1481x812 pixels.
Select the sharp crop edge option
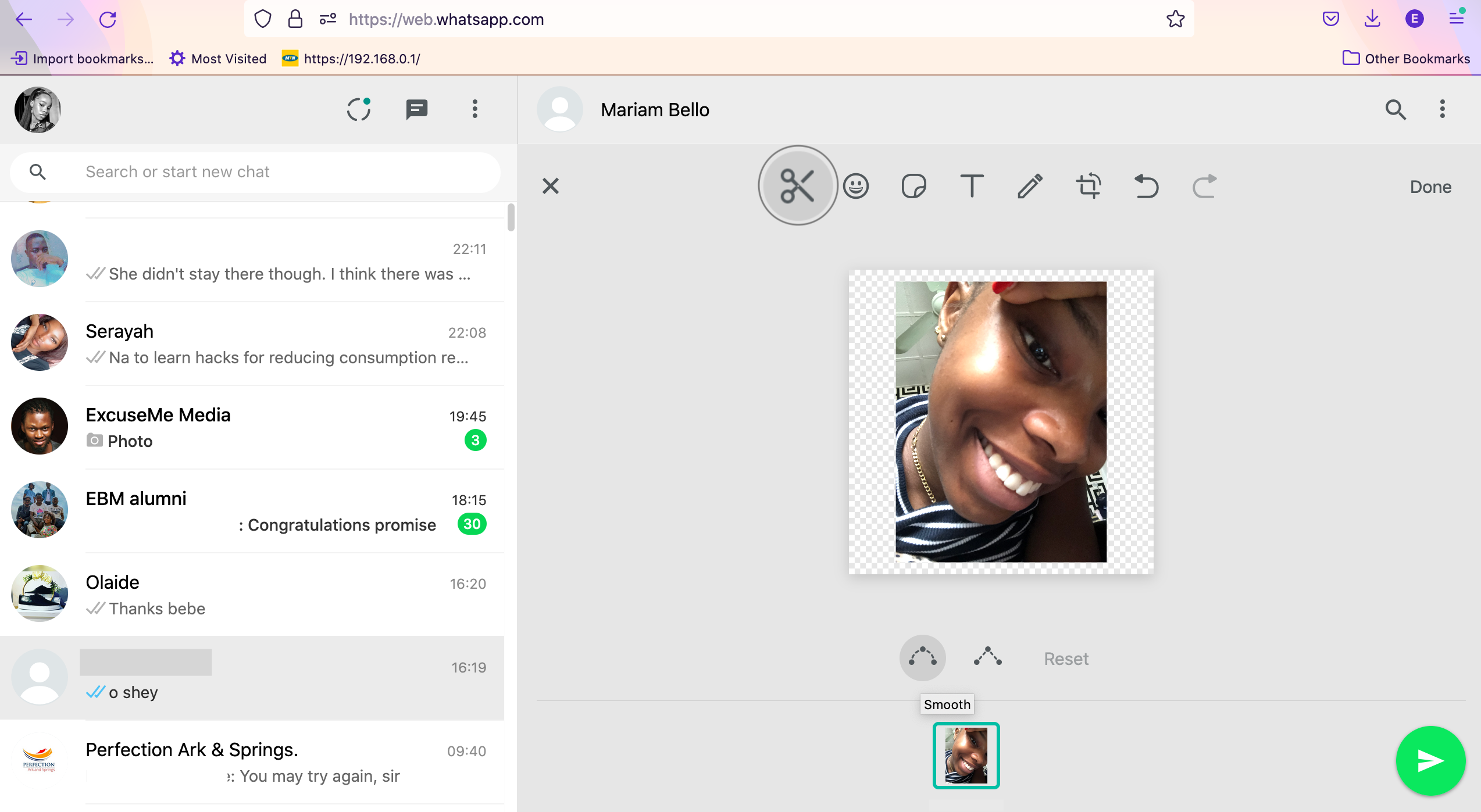(x=987, y=657)
